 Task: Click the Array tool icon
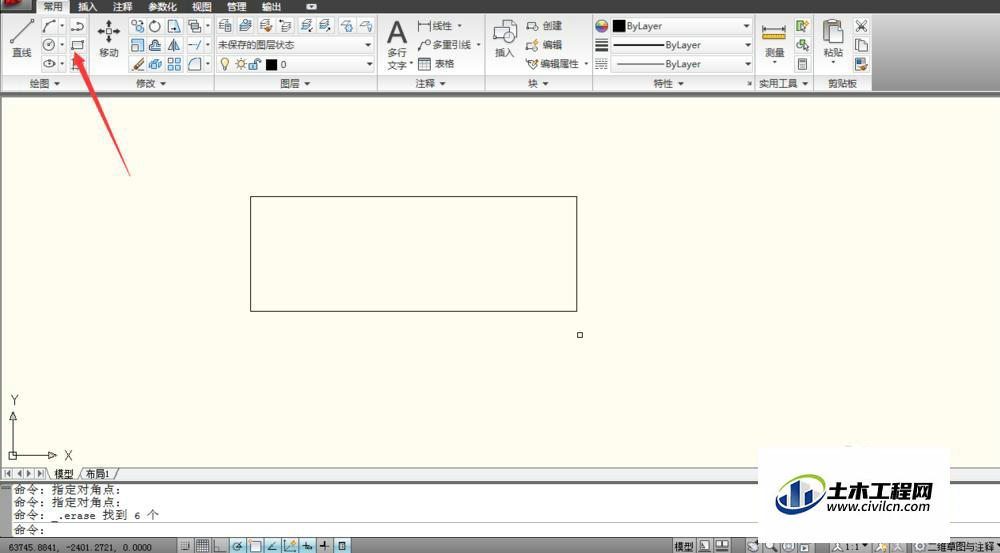coord(173,64)
